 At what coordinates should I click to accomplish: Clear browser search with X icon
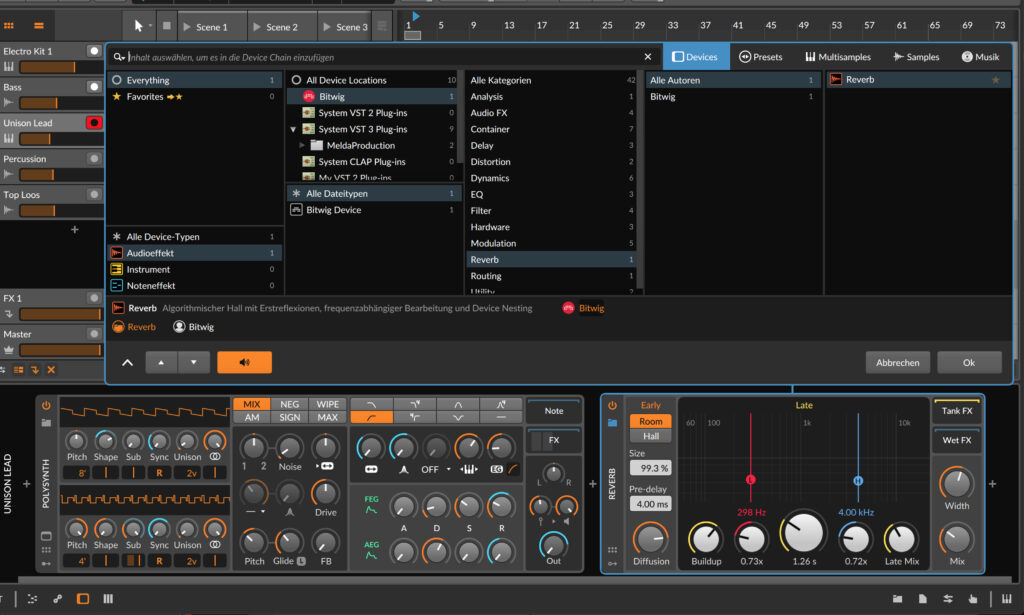(648, 57)
